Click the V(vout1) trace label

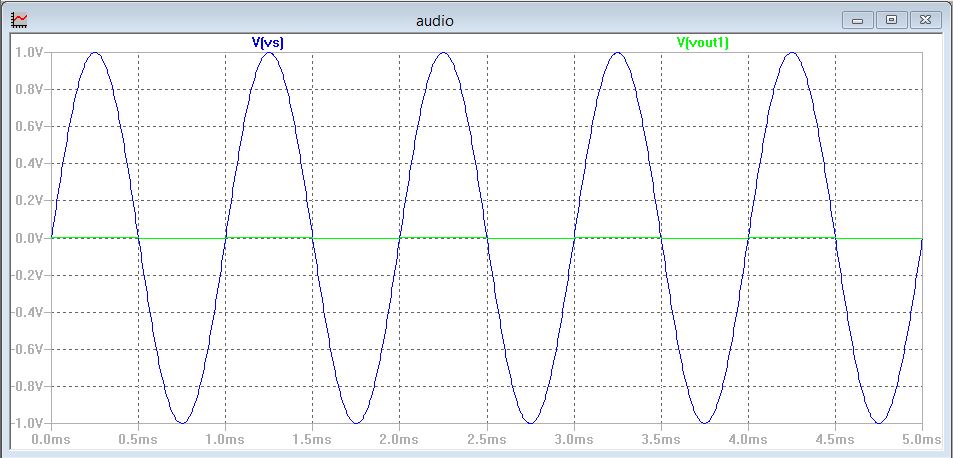[x=703, y=43]
